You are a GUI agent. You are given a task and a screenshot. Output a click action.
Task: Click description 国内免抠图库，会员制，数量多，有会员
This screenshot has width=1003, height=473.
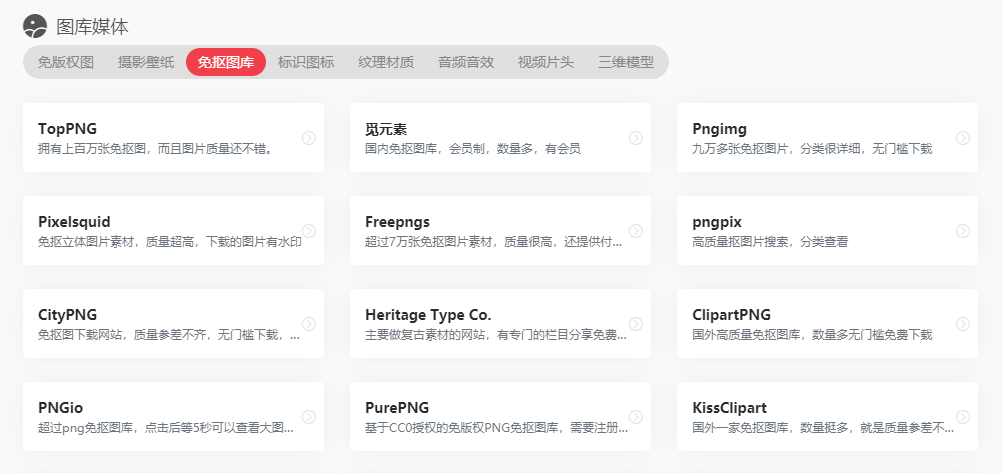click(x=473, y=149)
